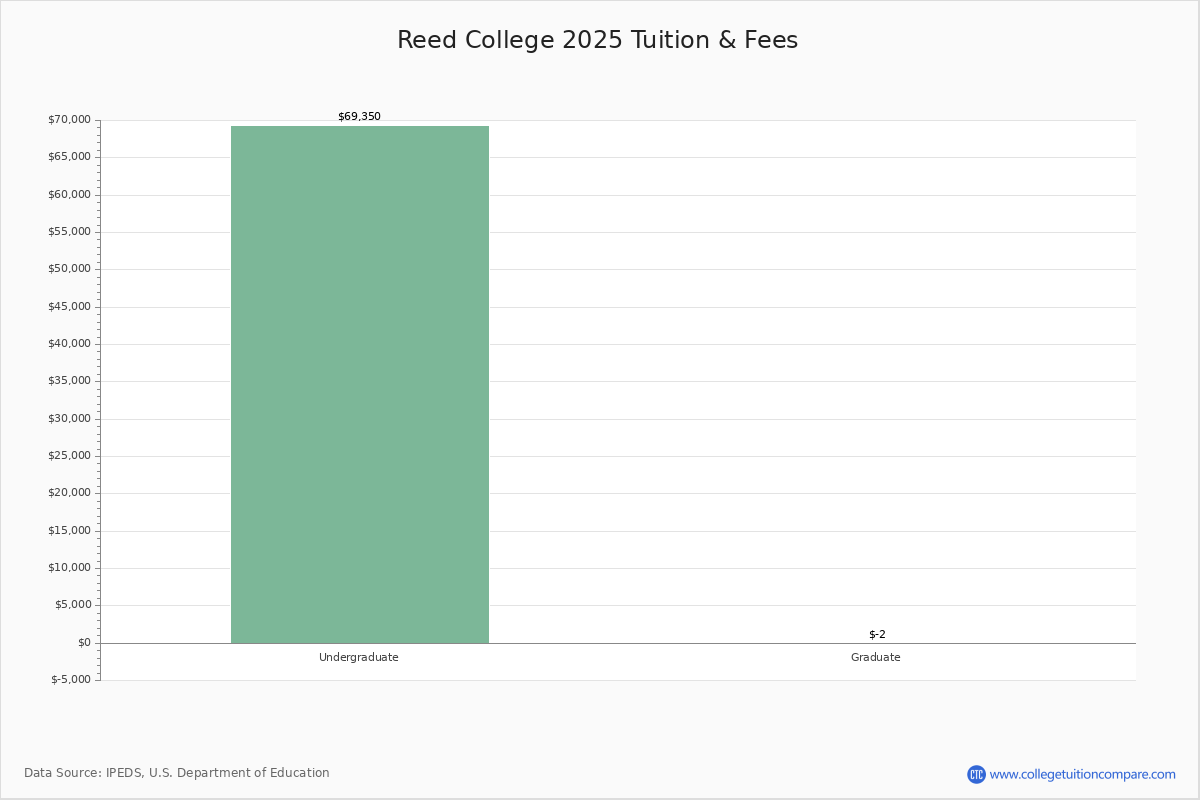Image resolution: width=1200 pixels, height=800 pixels.
Task: Select the $-5,000 y-axis label
Action: pos(71,680)
